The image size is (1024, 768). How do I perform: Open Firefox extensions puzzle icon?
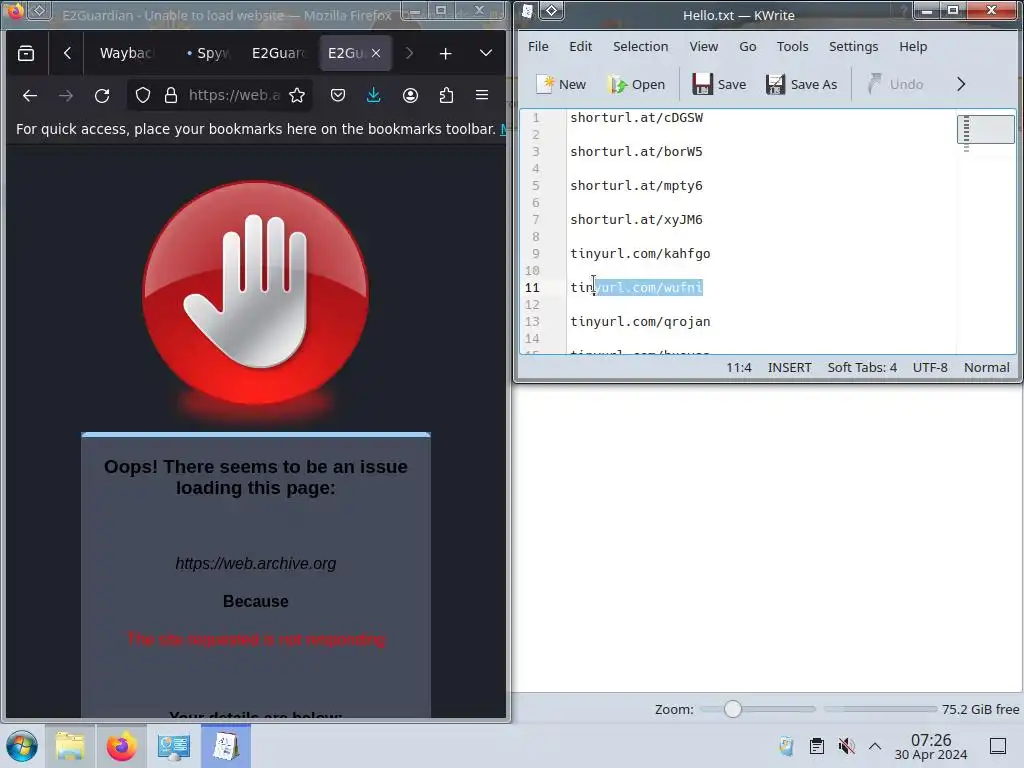tap(446, 95)
